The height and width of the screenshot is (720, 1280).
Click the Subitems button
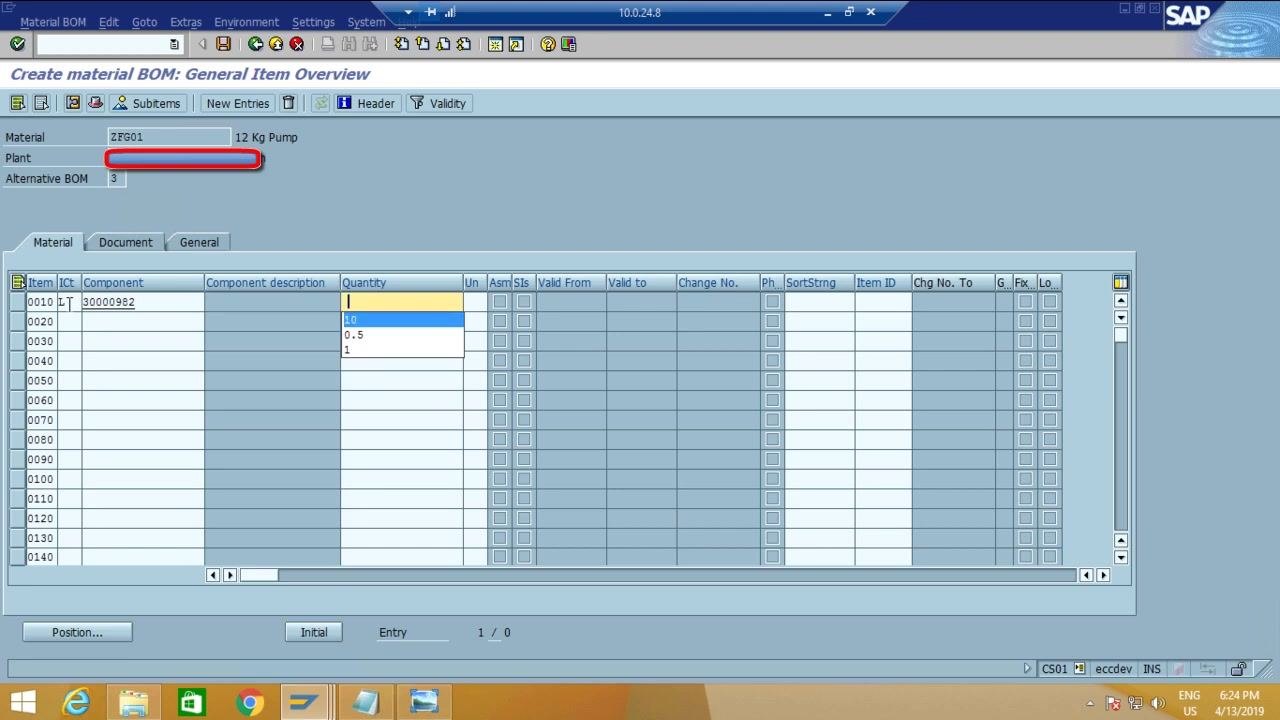pyautogui.click(x=147, y=103)
